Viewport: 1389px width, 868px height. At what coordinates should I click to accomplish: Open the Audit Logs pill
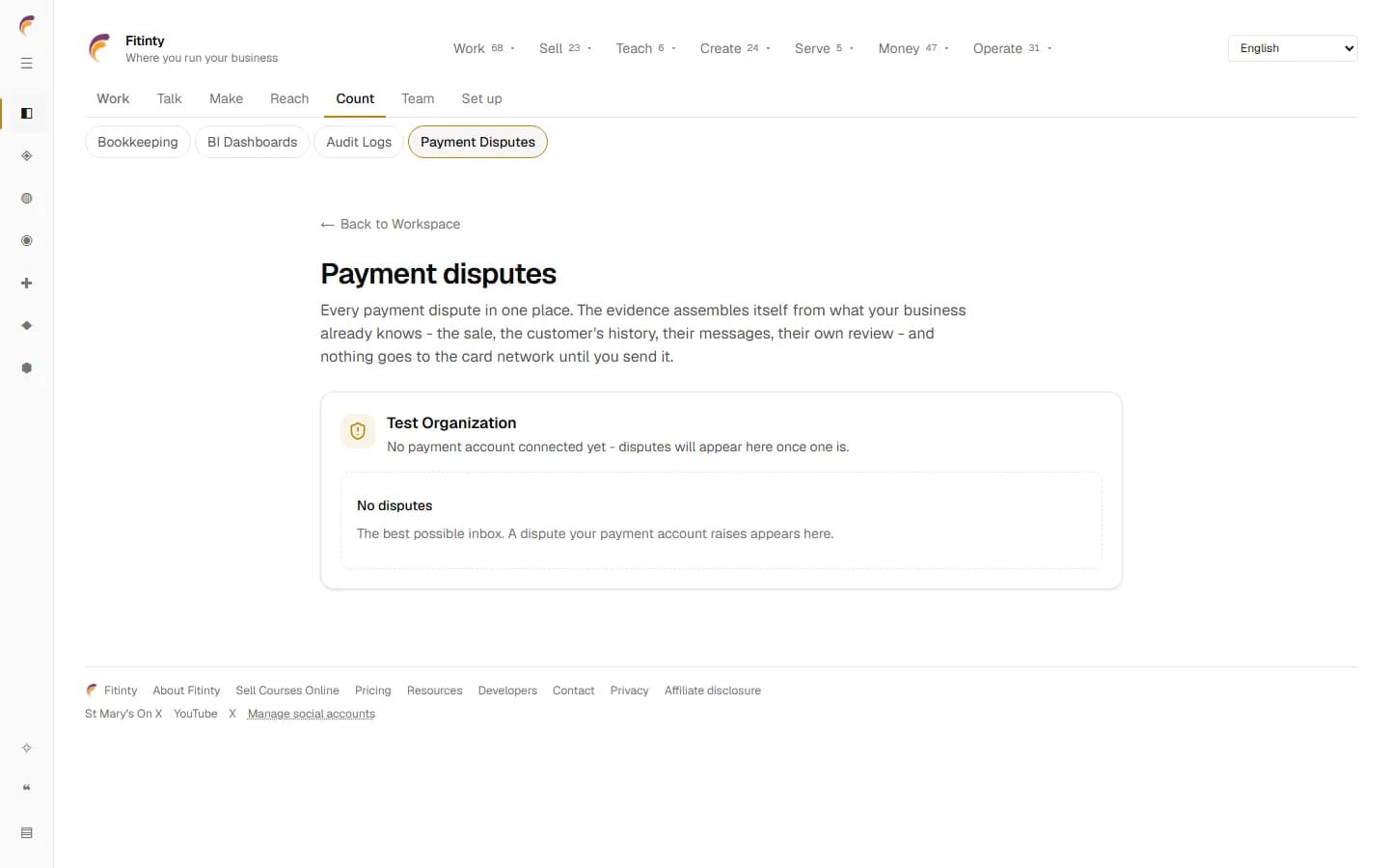click(x=359, y=142)
